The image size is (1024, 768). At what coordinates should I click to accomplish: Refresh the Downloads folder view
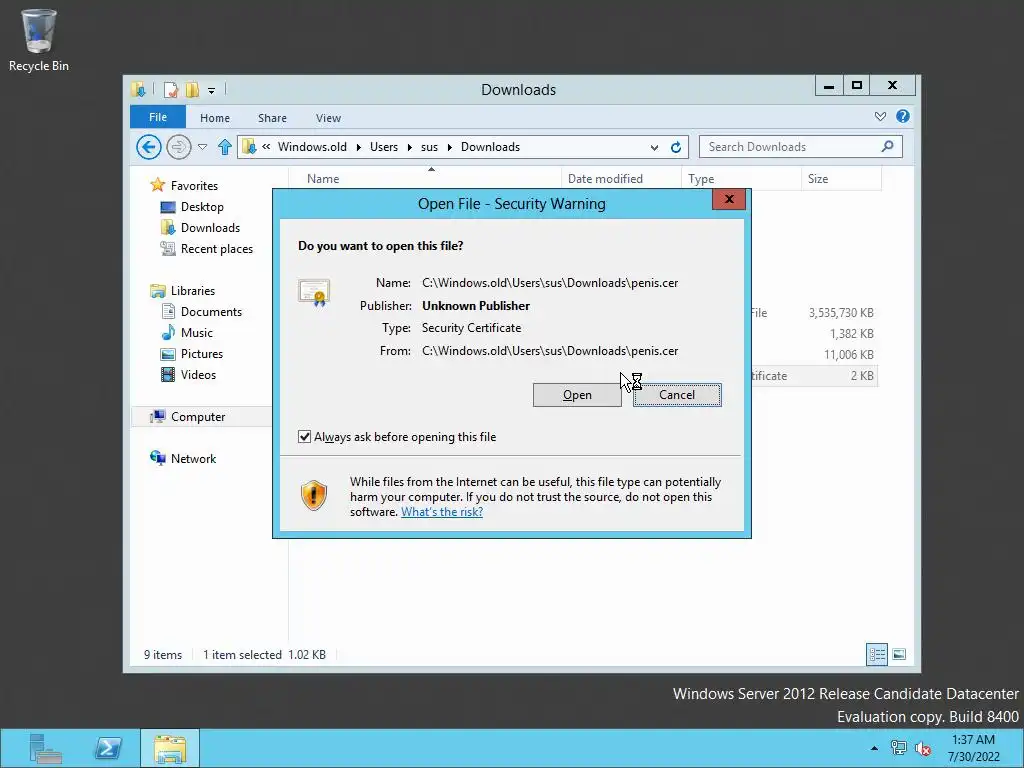coord(676,147)
